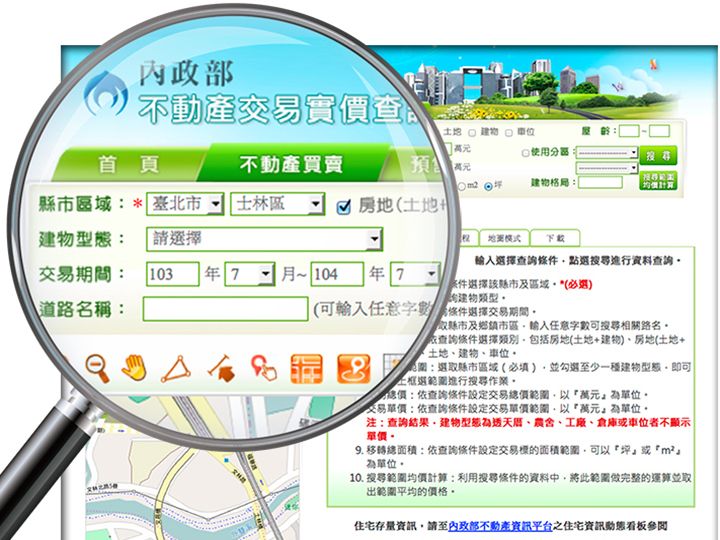Check the 建物 checkbox
This screenshot has height=540, width=720.
click(x=472, y=133)
